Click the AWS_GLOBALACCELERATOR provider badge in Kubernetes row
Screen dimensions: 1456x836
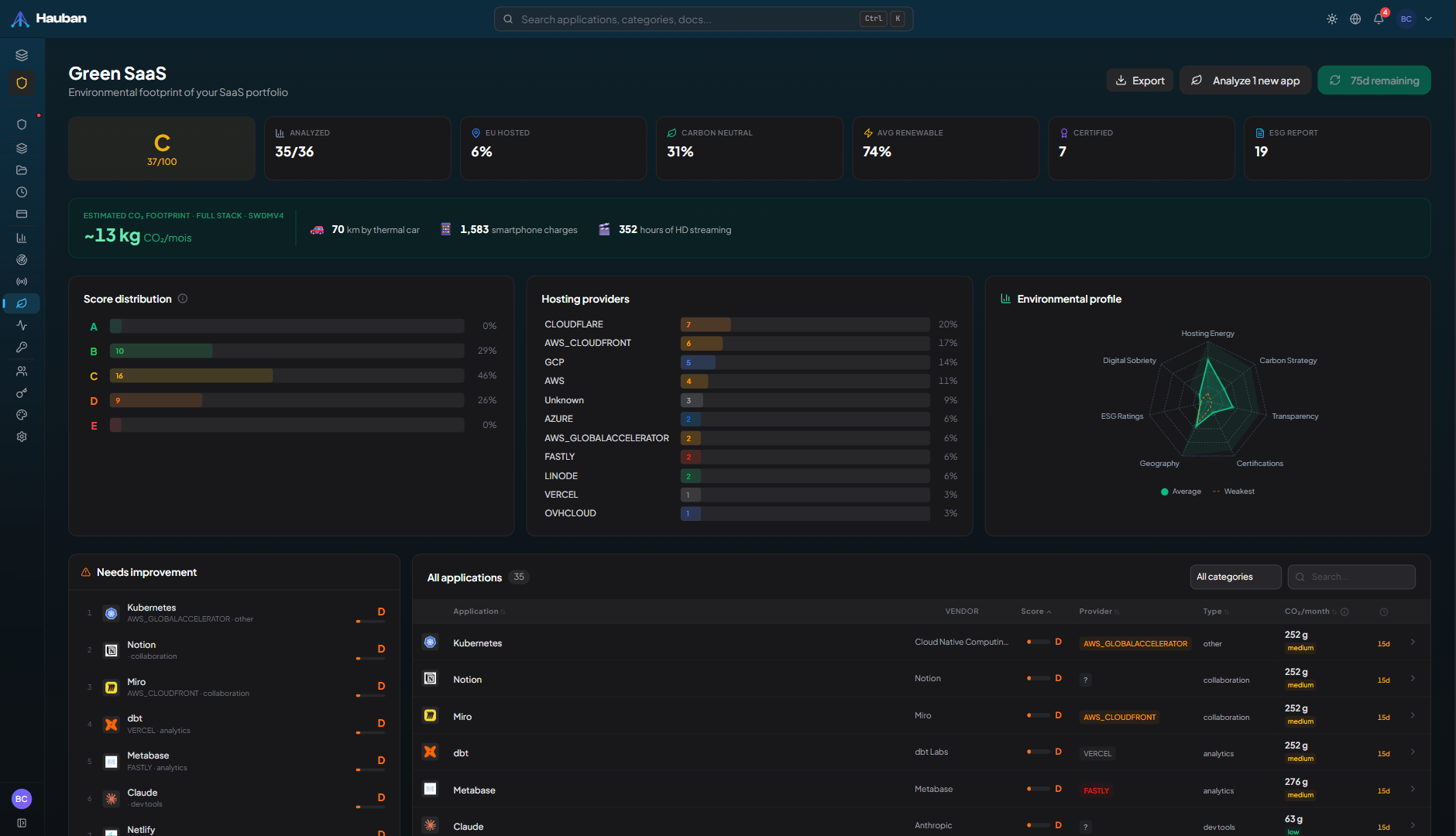point(1135,643)
